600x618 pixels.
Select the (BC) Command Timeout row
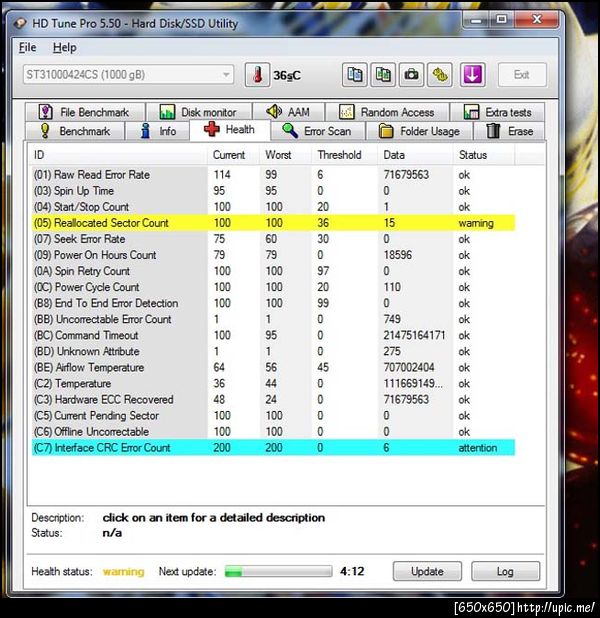273,335
